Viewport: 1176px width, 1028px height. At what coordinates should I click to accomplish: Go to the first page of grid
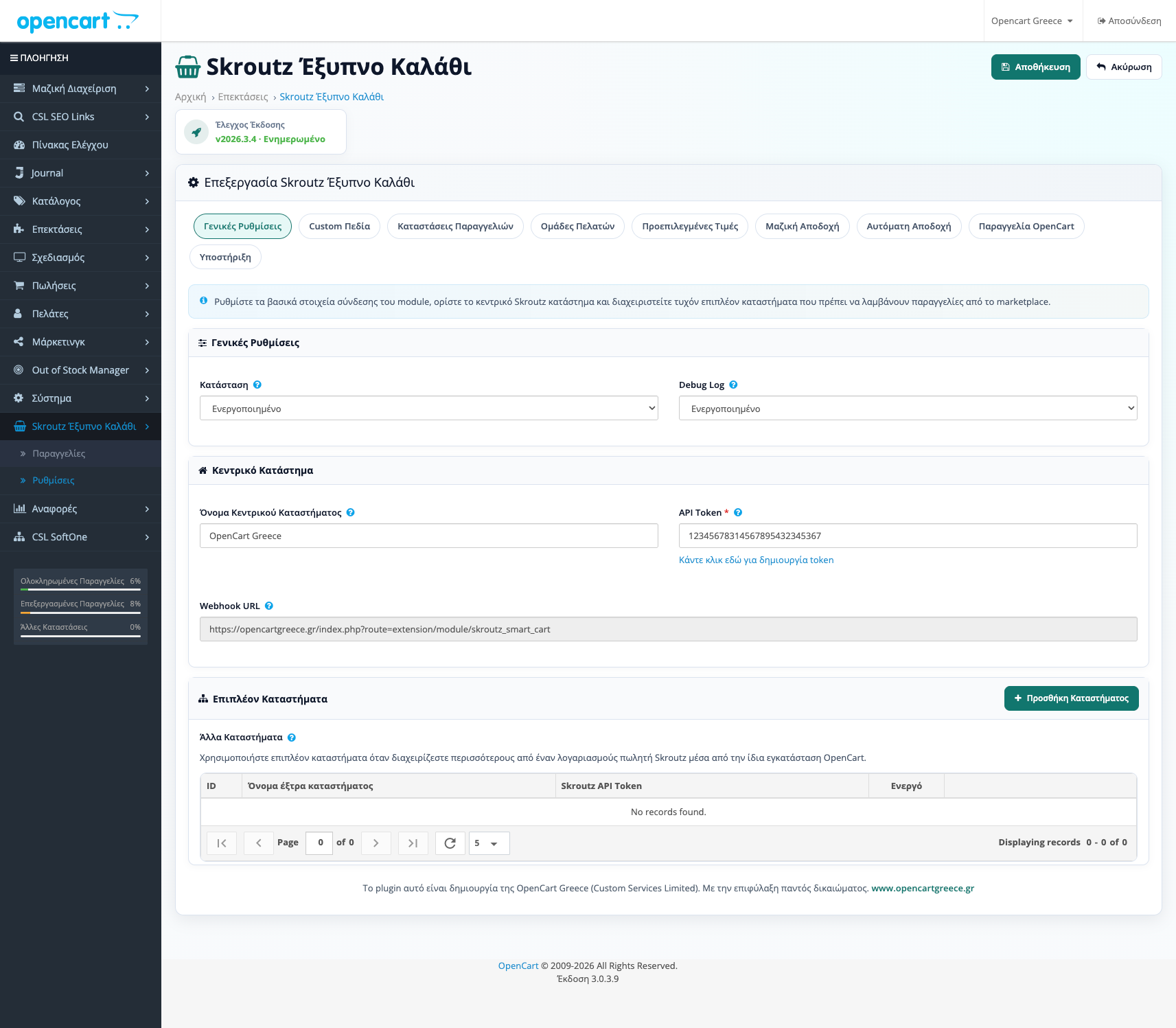point(222,843)
